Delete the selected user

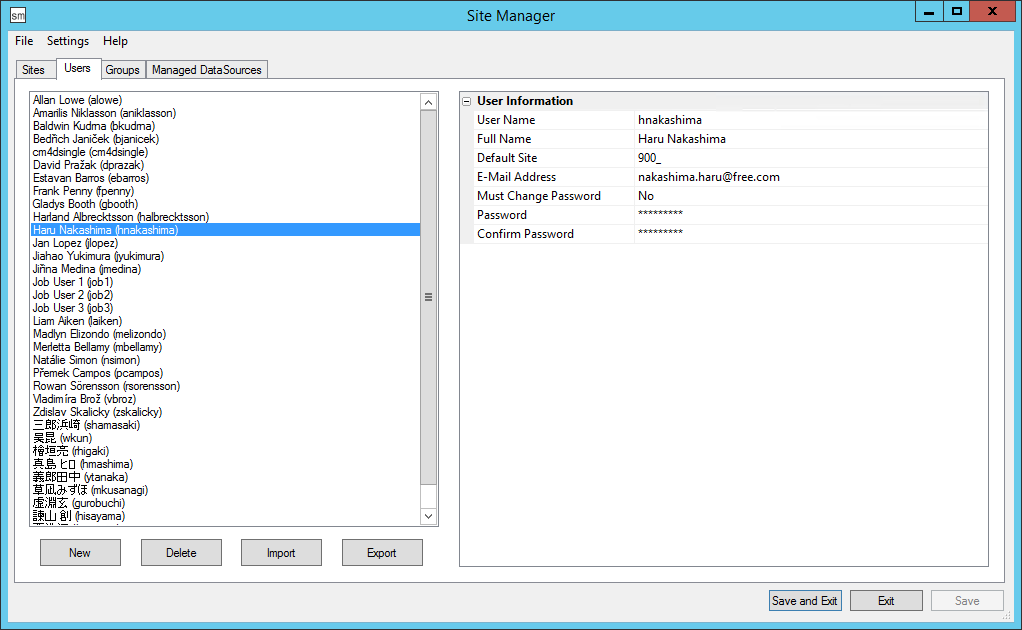click(x=181, y=553)
